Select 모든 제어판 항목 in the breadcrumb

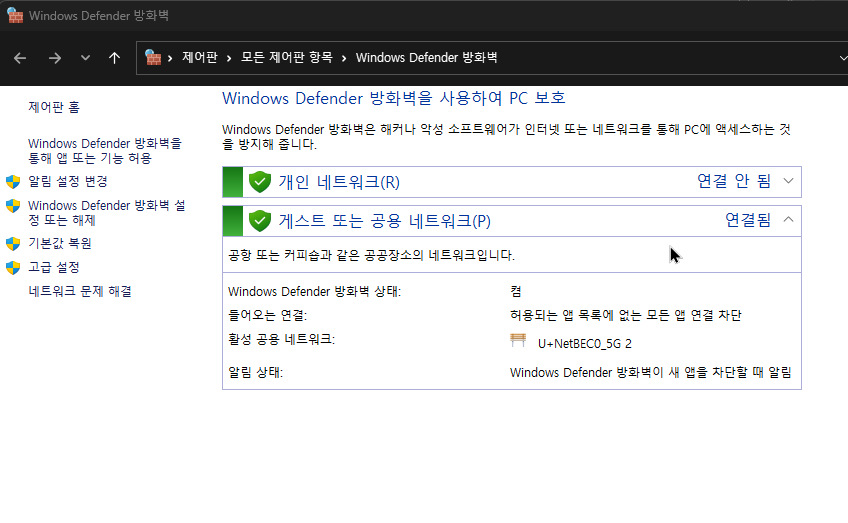coord(286,57)
